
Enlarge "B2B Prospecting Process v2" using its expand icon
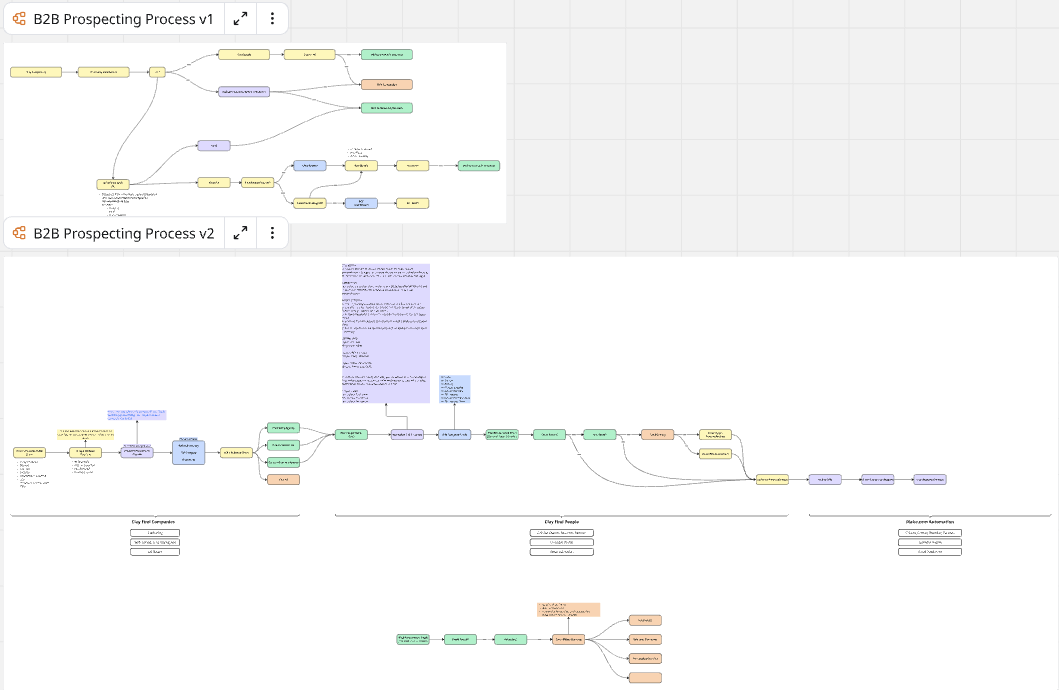[x=239, y=232]
